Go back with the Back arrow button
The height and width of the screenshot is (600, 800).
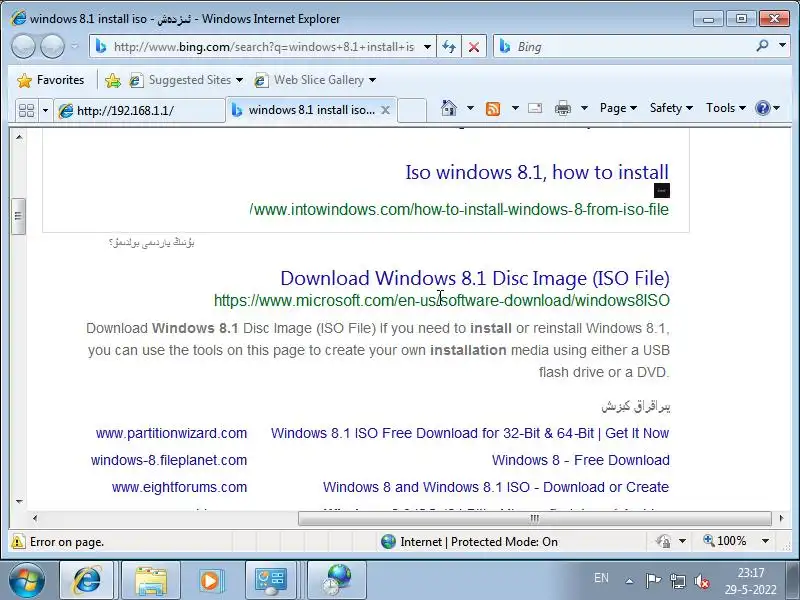point(23,46)
